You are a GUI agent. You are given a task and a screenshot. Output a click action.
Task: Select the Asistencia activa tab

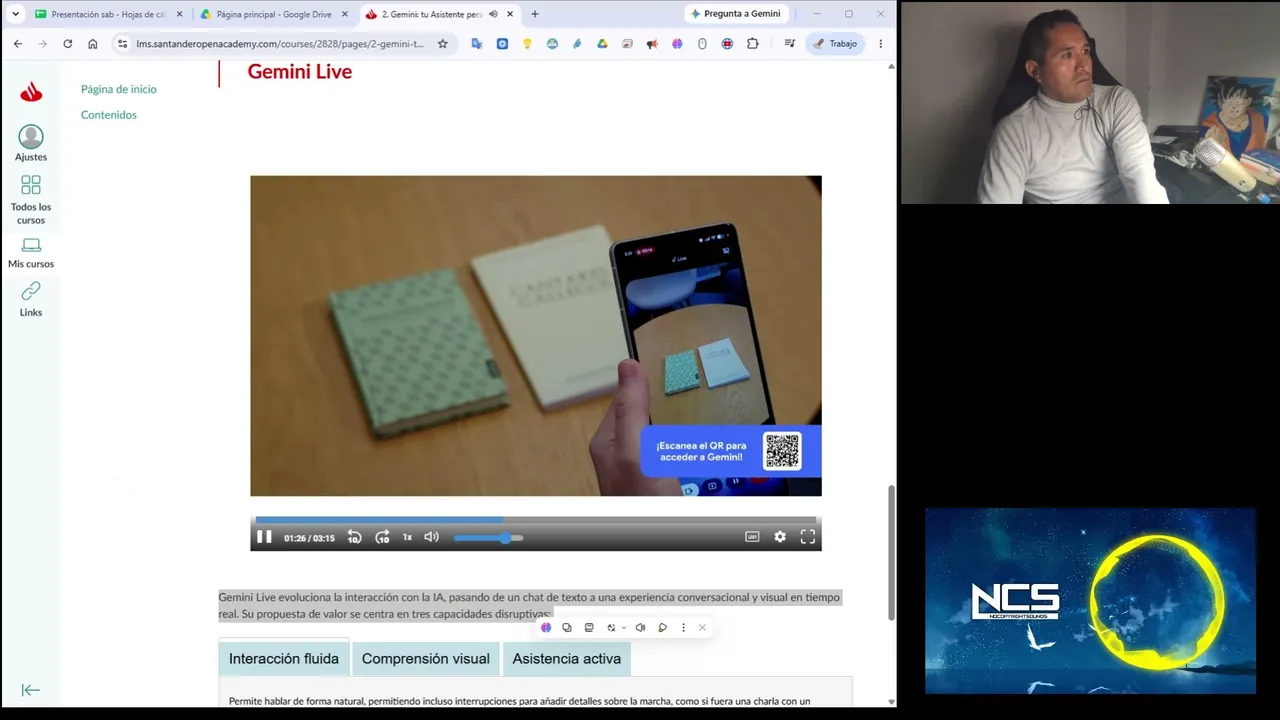coord(567,659)
